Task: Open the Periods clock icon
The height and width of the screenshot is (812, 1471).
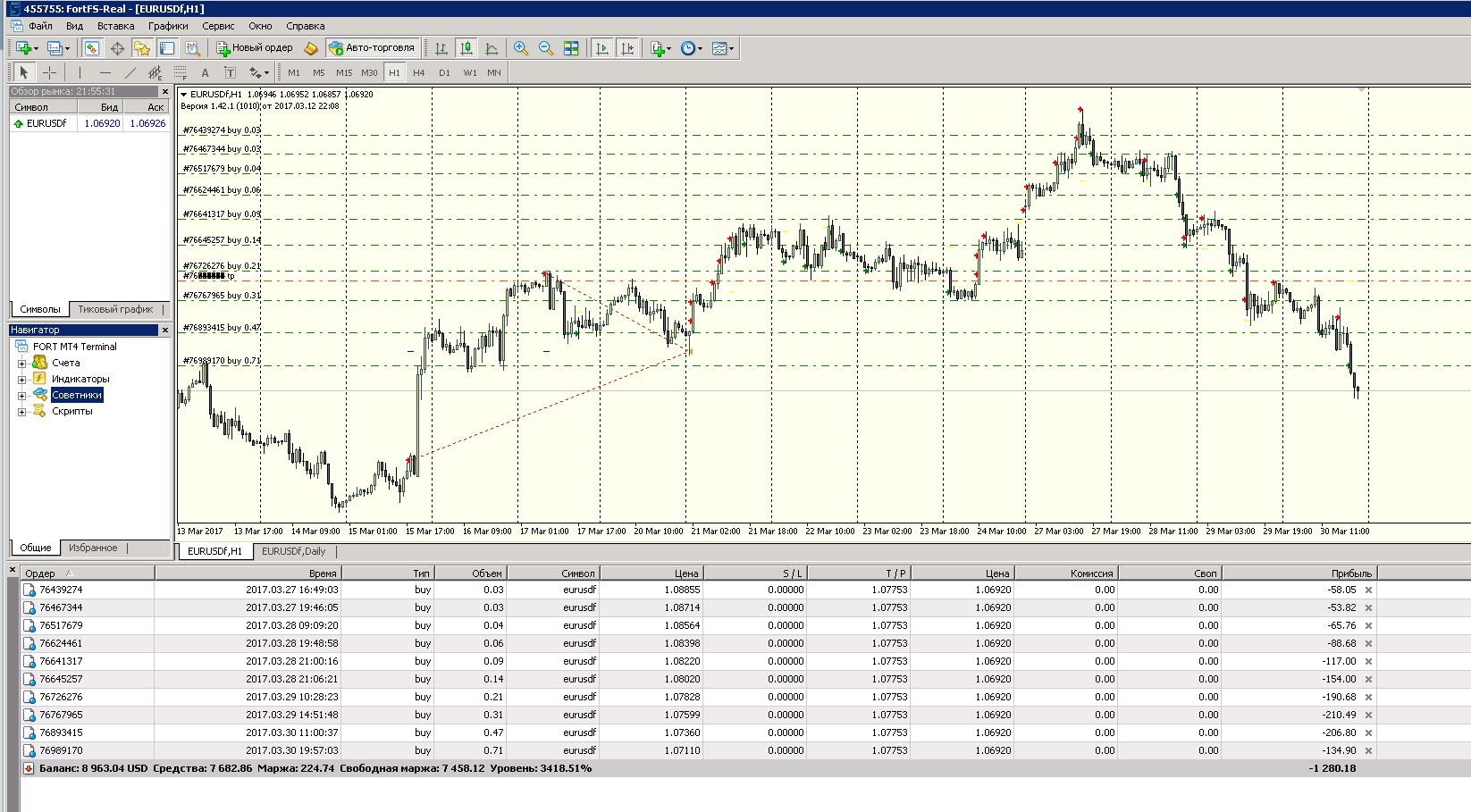Action: tap(687, 48)
